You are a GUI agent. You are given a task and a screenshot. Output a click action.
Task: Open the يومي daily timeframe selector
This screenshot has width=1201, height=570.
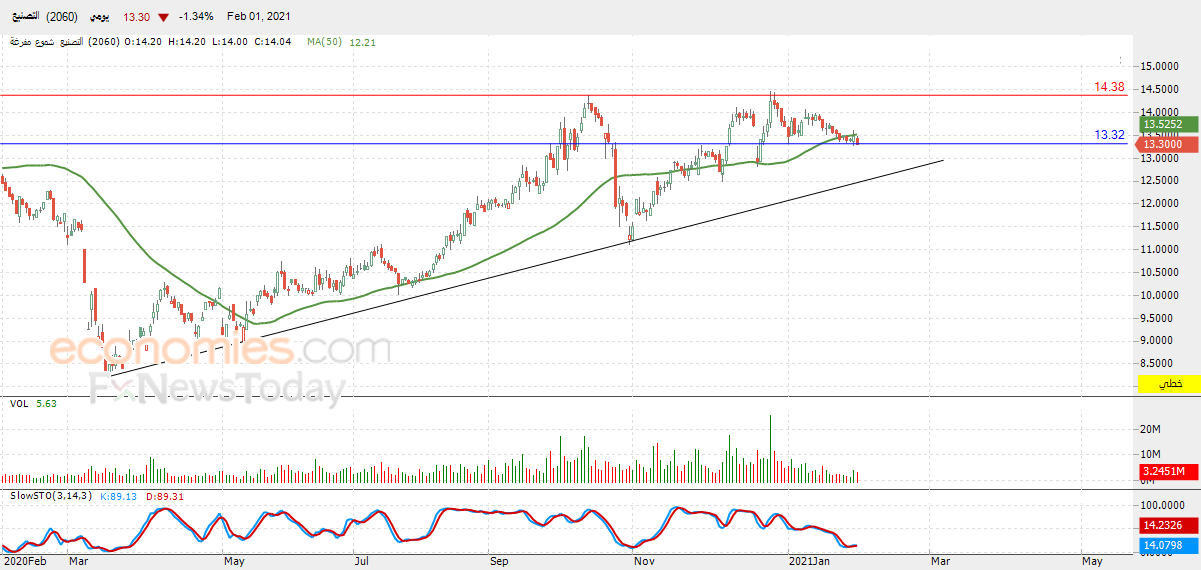(101, 17)
